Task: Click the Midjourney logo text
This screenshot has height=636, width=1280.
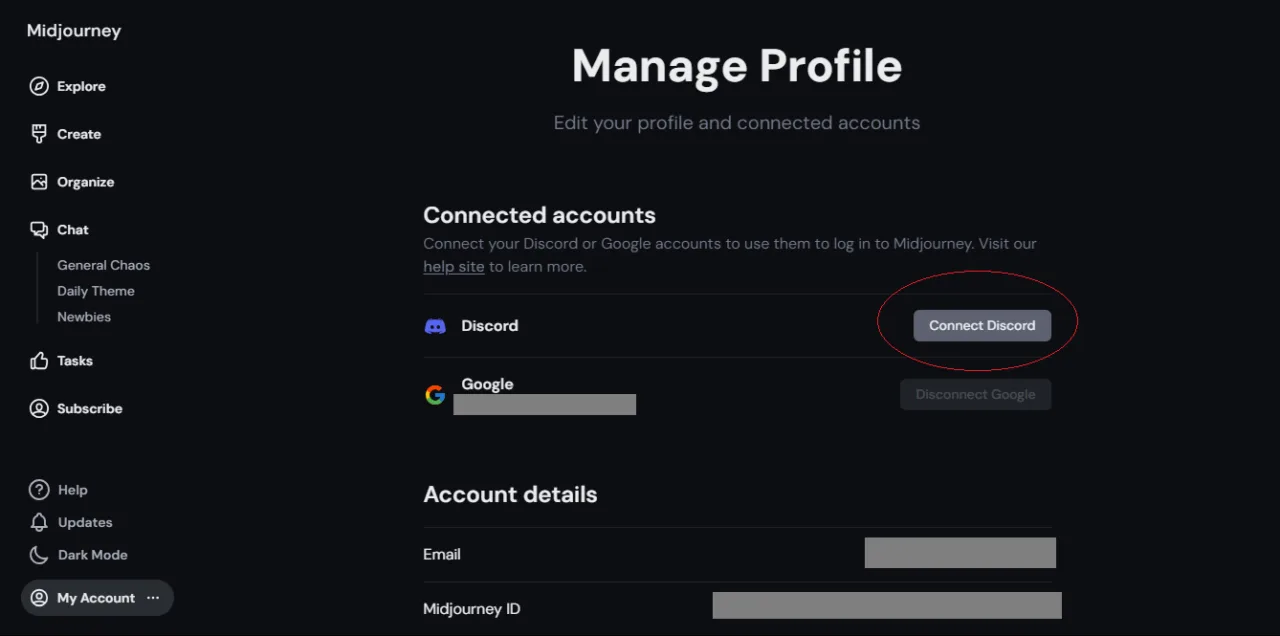Action: click(74, 31)
